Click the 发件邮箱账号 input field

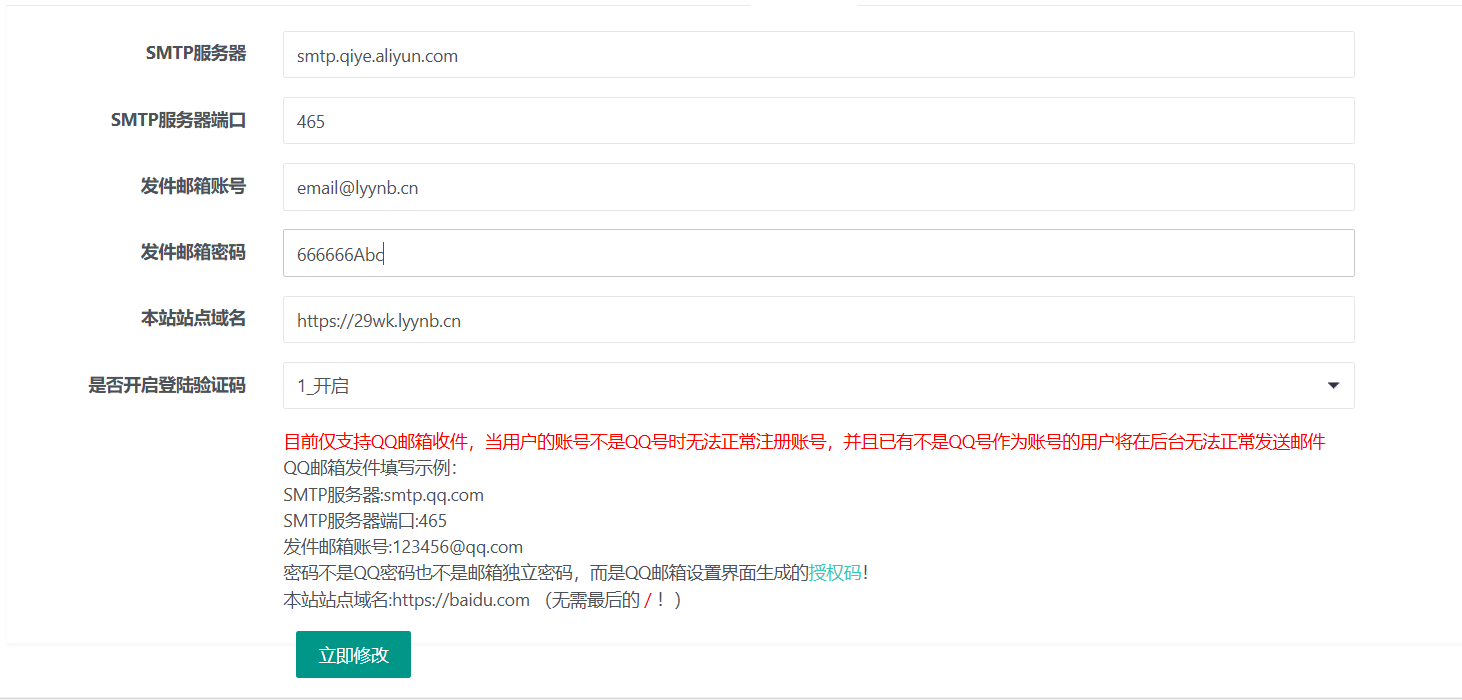[x=818, y=187]
